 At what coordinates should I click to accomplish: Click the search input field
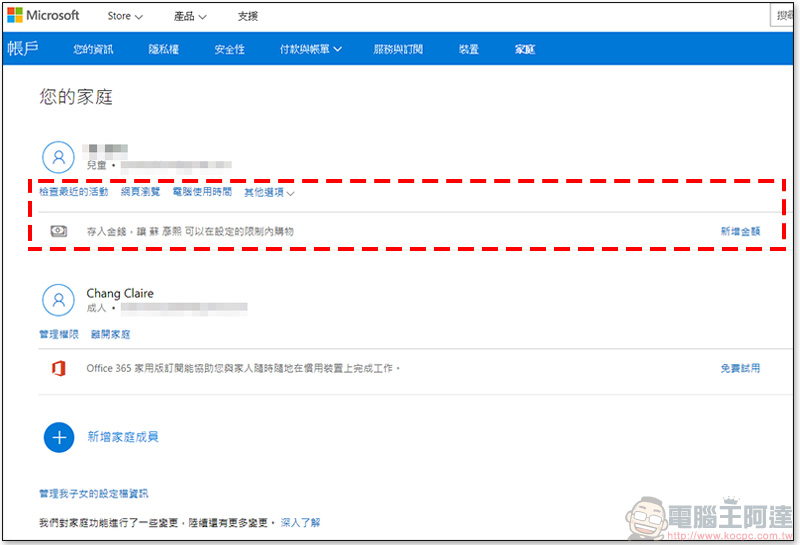pyautogui.click(x=782, y=16)
